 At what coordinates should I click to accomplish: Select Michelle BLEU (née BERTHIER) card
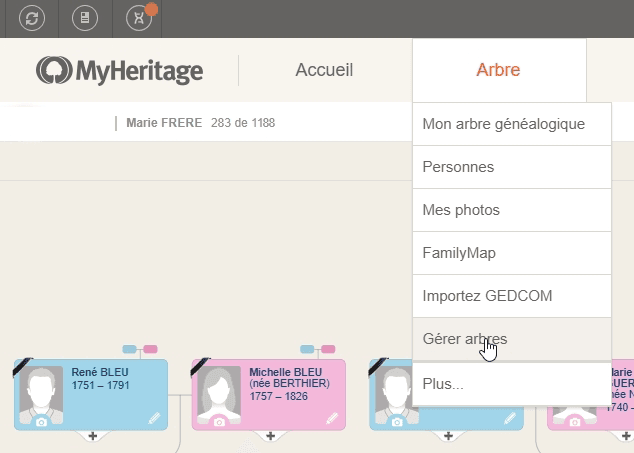coord(268,395)
